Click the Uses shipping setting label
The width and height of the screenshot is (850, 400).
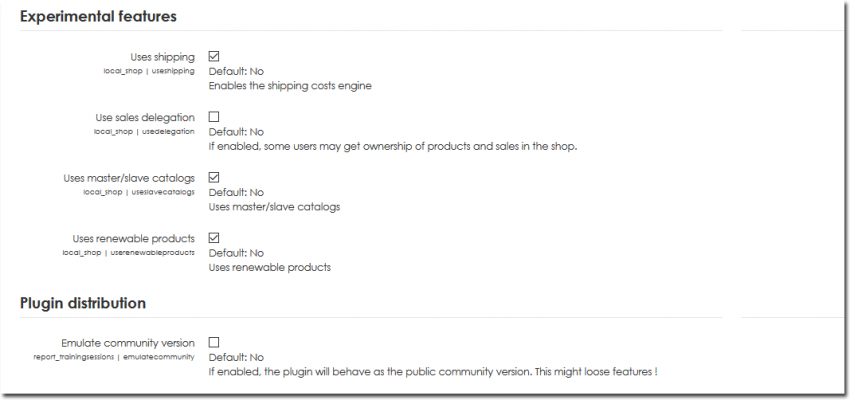(162, 57)
